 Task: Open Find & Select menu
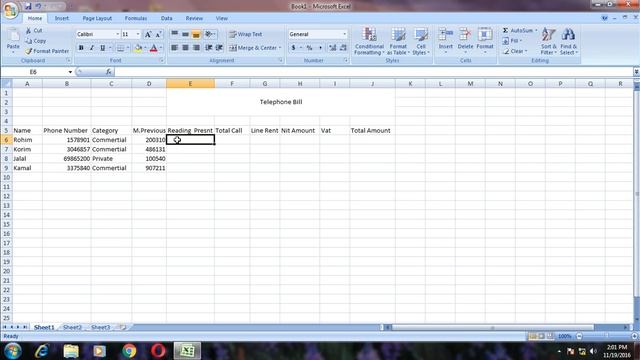click(x=569, y=41)
